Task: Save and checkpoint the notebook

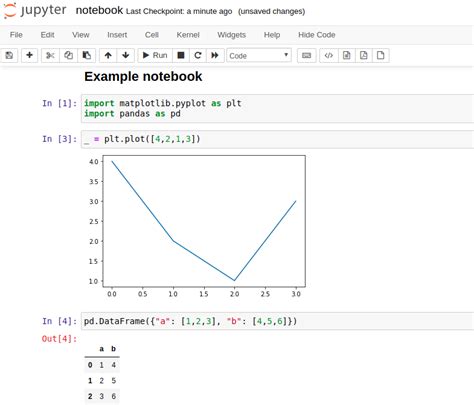Action: point(9,55)
